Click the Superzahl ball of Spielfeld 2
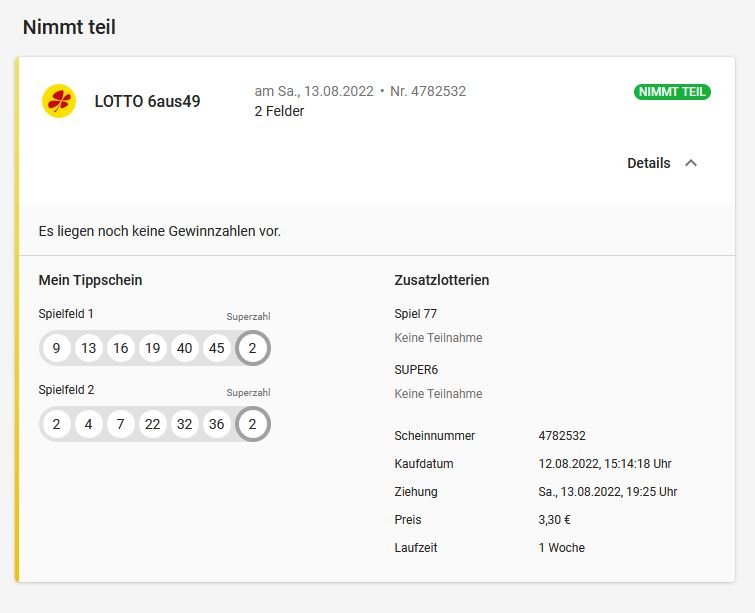 click(252, 424)
